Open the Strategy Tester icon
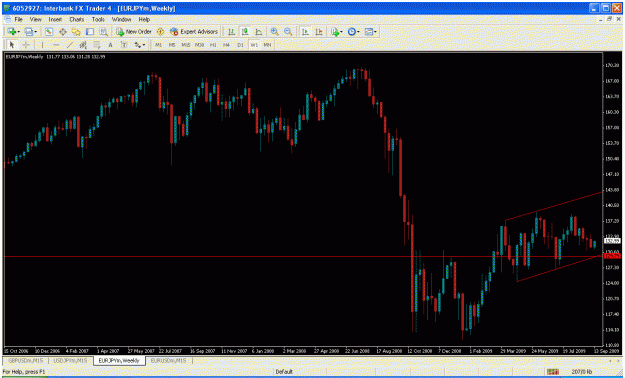This screenshot has height=378, width=625. 104,32
